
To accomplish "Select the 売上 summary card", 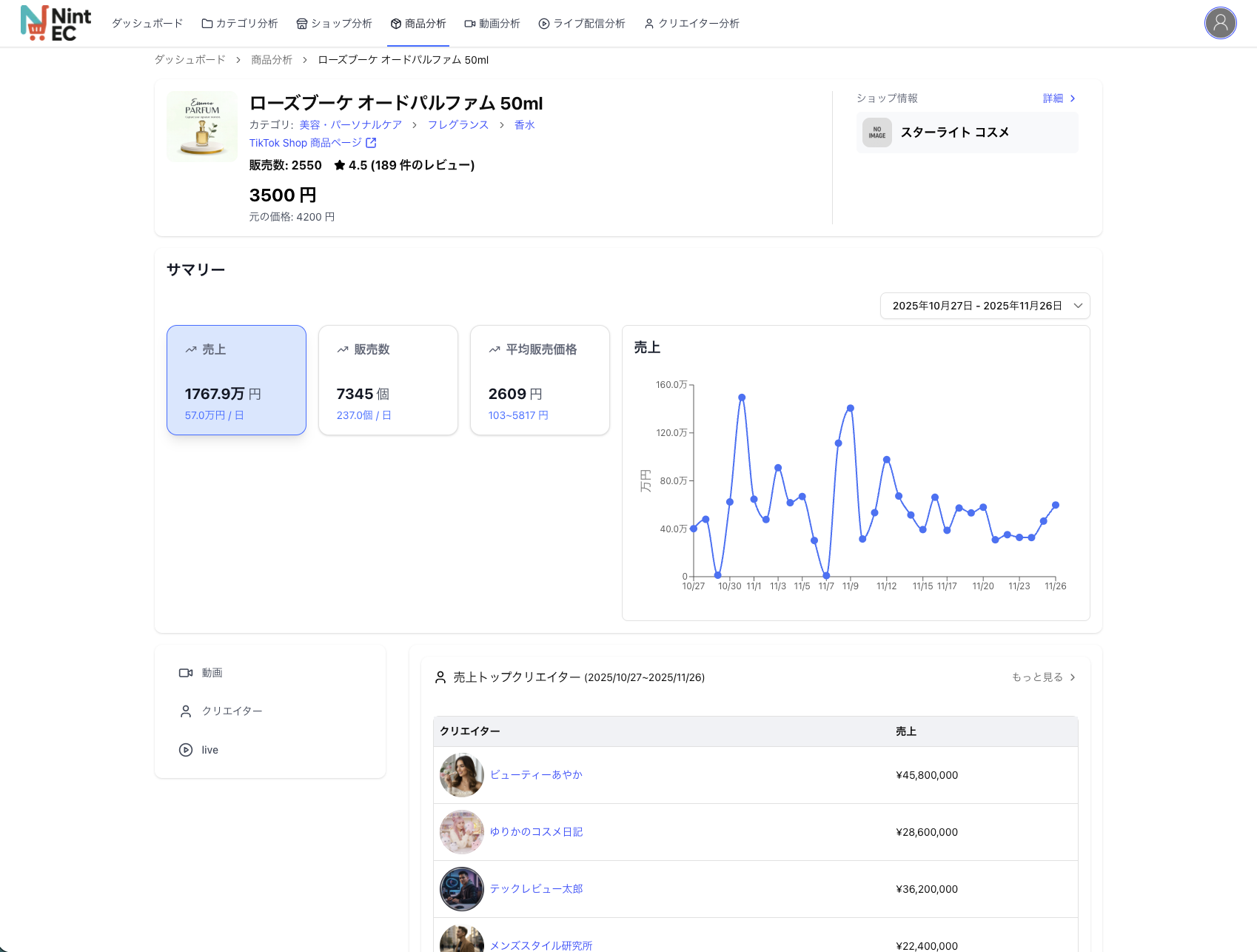I will pos(236,380).
